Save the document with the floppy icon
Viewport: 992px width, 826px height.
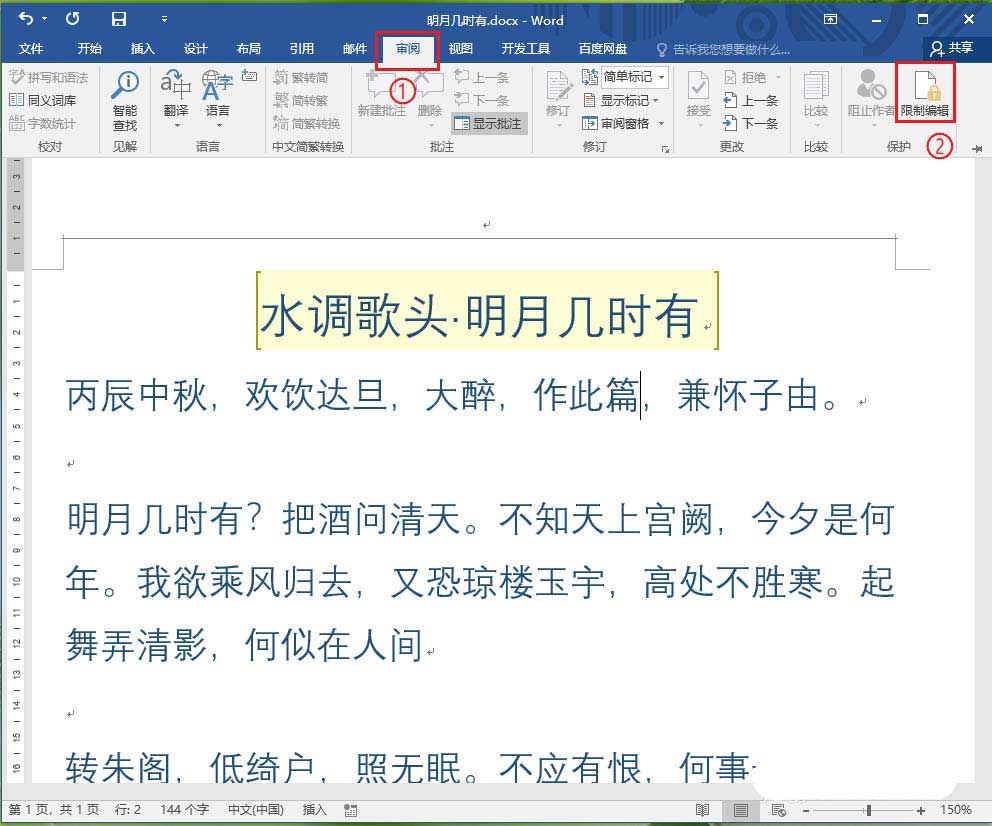[x=118, y=19]
